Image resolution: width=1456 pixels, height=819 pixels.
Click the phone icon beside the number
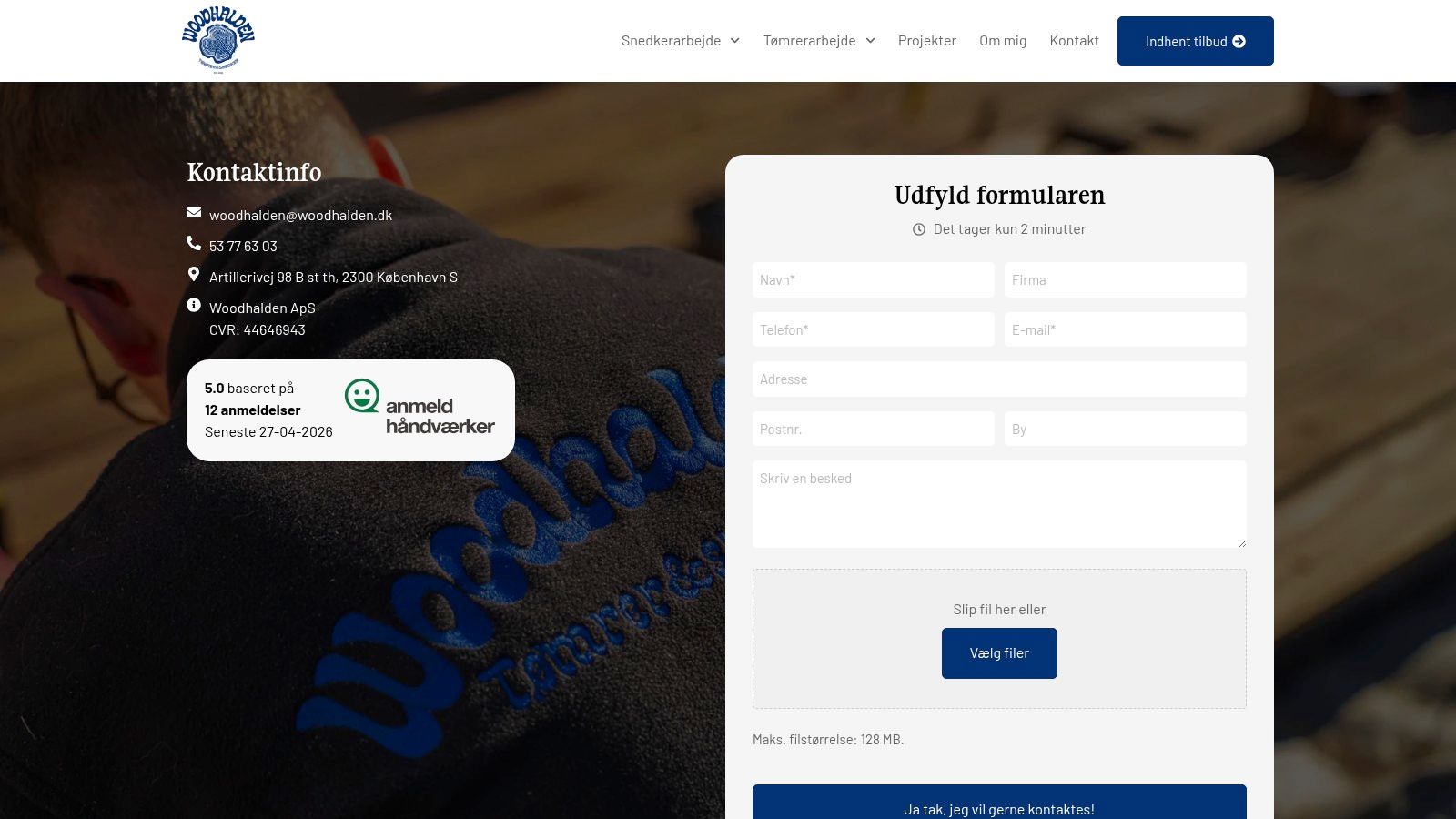(194, 243)
